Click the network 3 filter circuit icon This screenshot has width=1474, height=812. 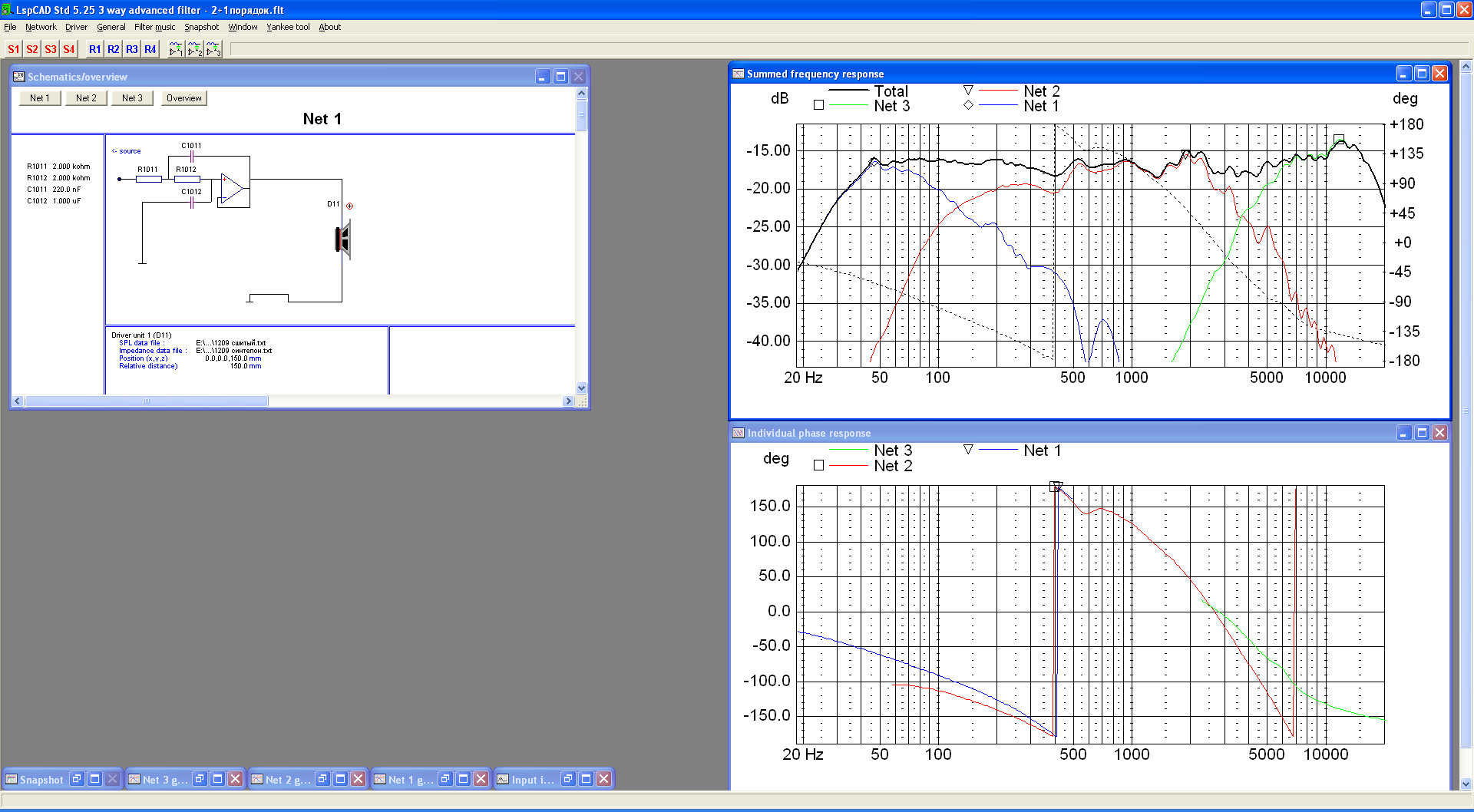(213, 49)
